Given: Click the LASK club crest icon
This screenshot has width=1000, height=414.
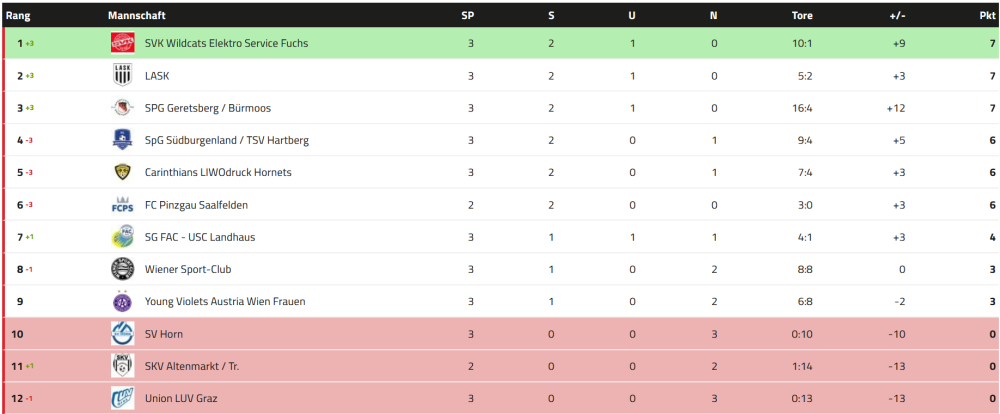Looking at the screenshot, I should [x=122, y=75].
